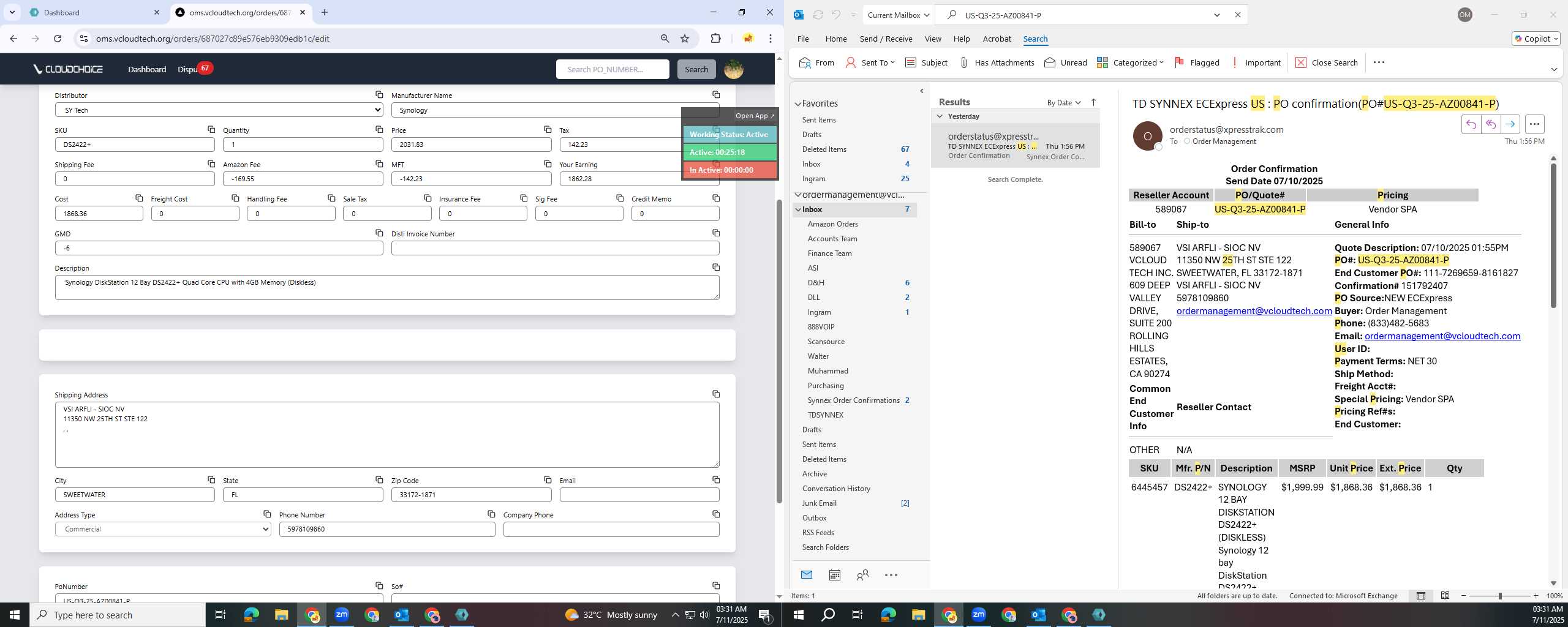Click Reply All in Outlook email
The image size is (1568, 627).
click(1490, 124)
